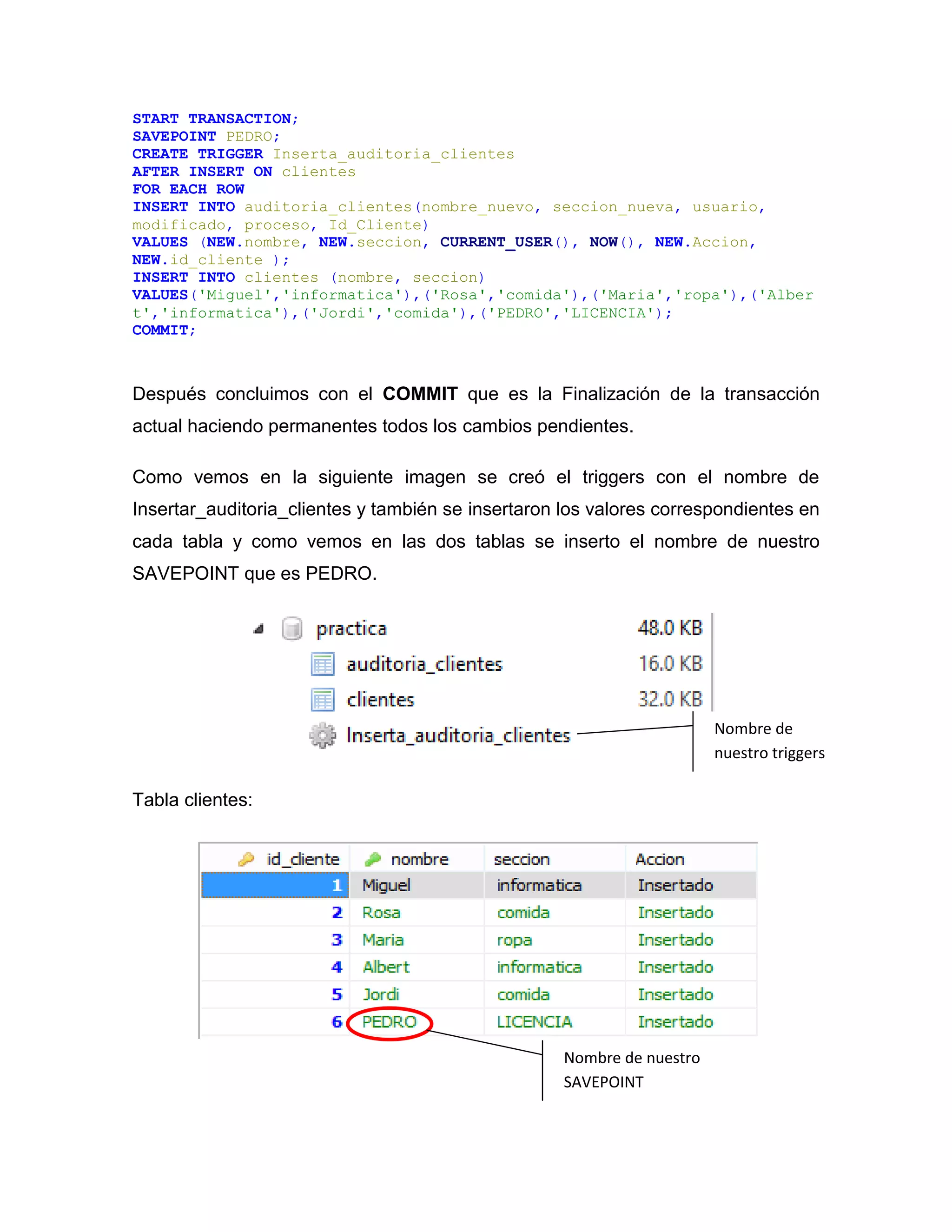Image resolution: width=952 pixels, height=1232 pixels.
Task: Click Insertado in Albert's row
Action: coord(691,967)
